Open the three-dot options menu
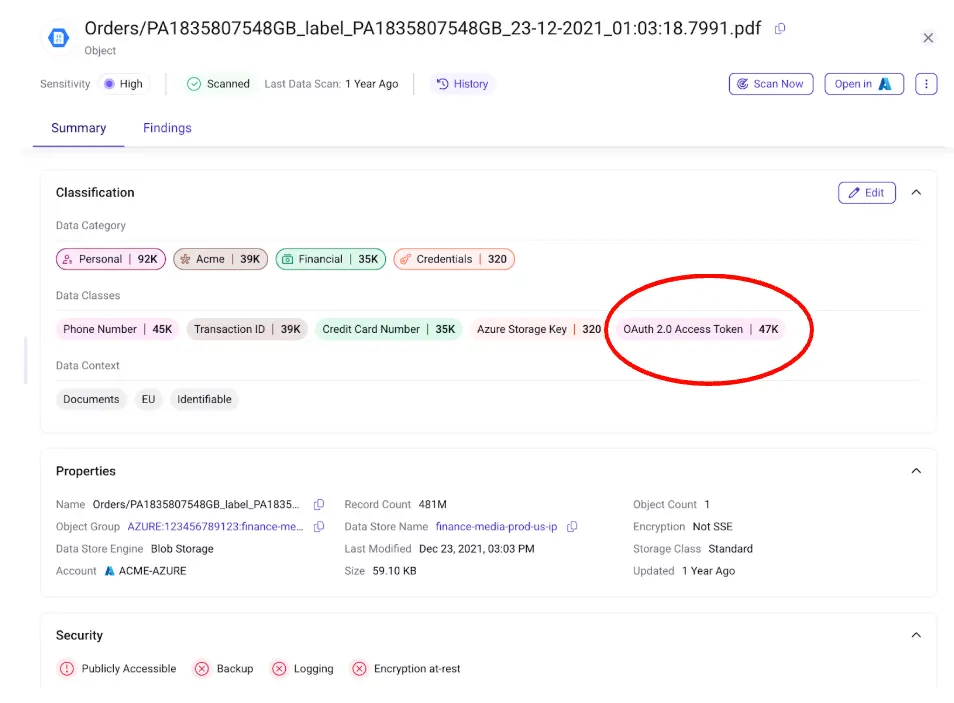 (x=926, y=84)
